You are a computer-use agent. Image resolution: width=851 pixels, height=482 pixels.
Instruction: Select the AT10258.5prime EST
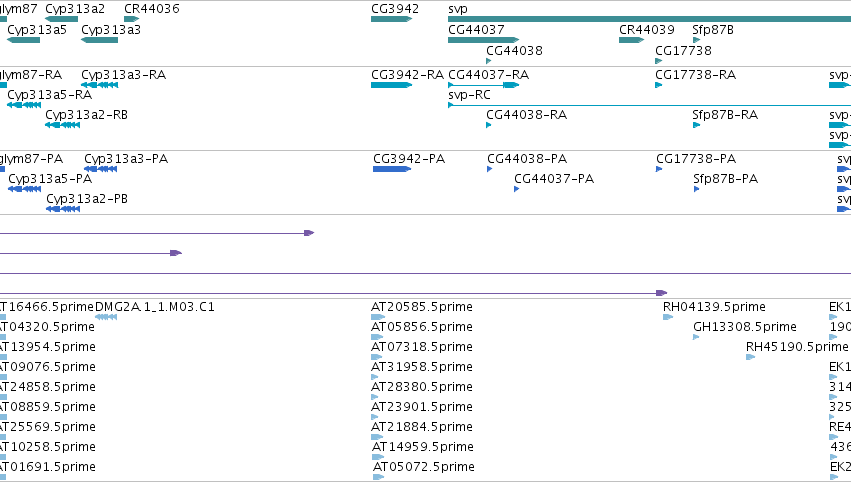pos(3,457)
